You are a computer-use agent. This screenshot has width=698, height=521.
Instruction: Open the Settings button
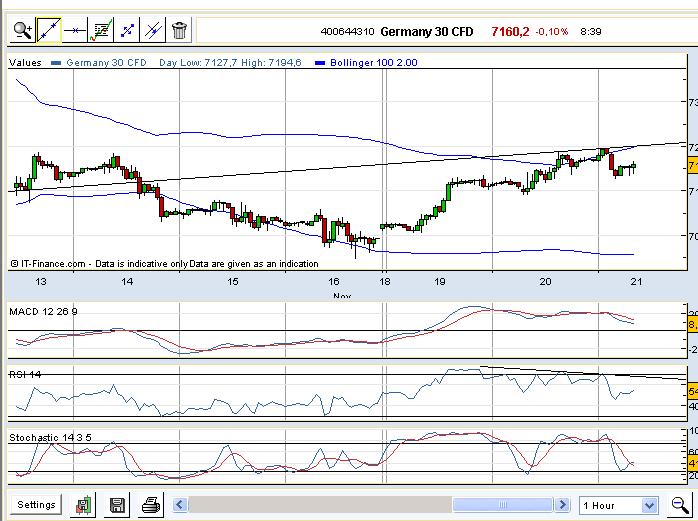[x=36, y=505]
